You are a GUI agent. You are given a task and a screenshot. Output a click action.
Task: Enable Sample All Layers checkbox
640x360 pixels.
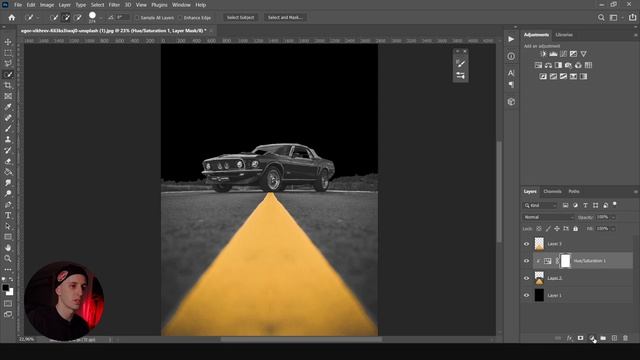(137, 18)
